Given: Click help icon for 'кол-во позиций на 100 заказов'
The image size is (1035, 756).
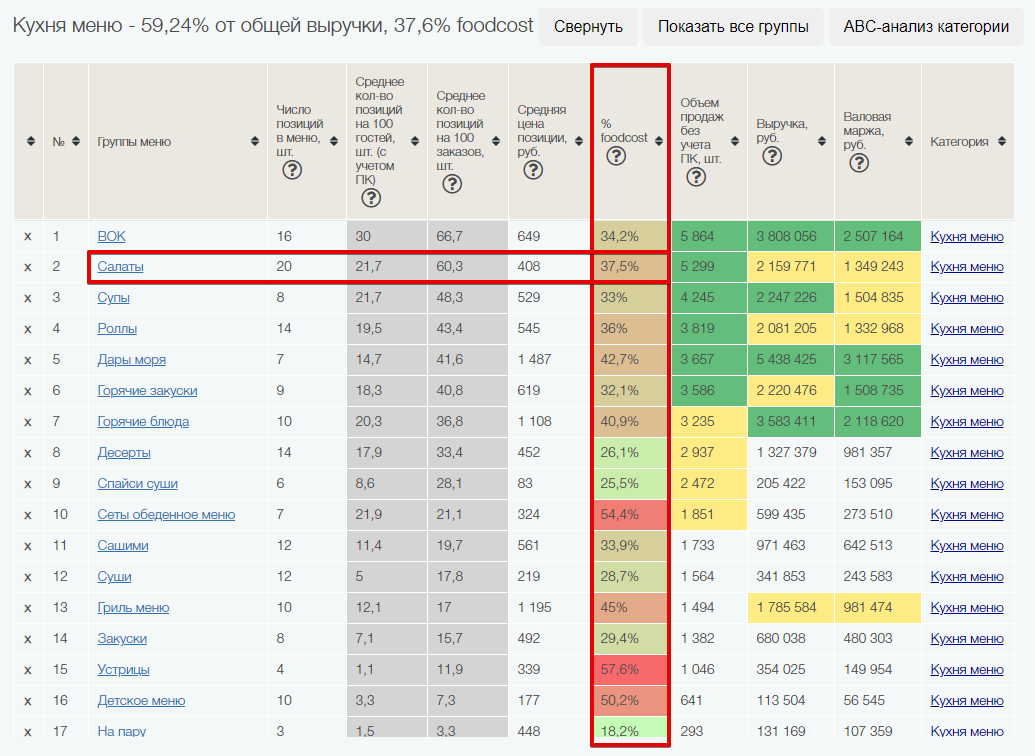Looking at the screenshot, I should [452, 184].
